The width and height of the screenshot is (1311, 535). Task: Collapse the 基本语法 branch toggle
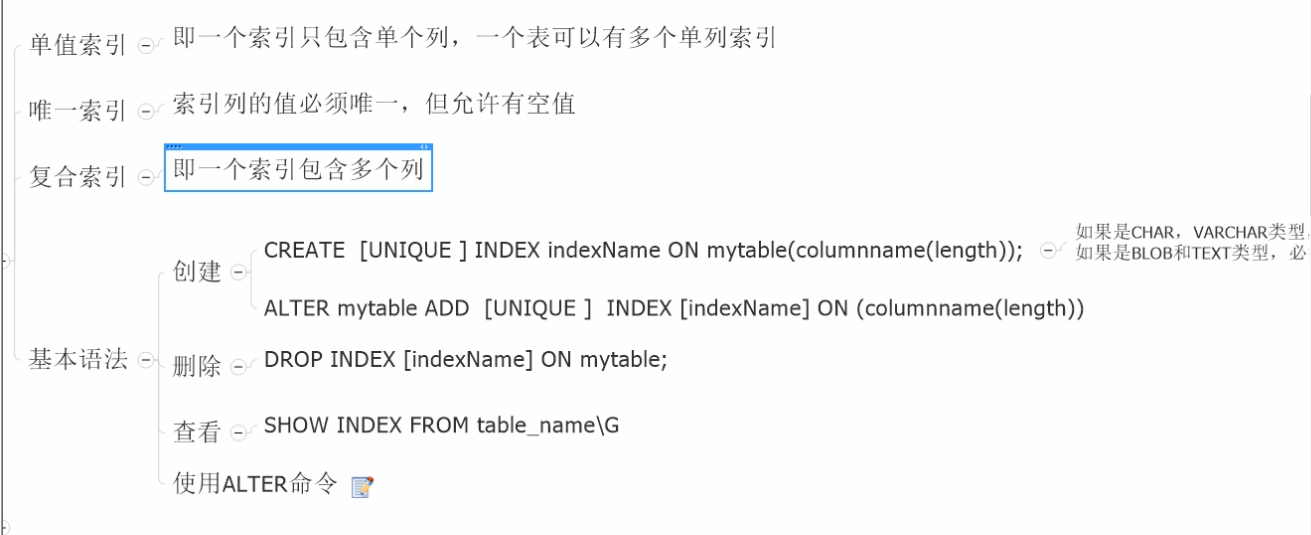point(146,360)
